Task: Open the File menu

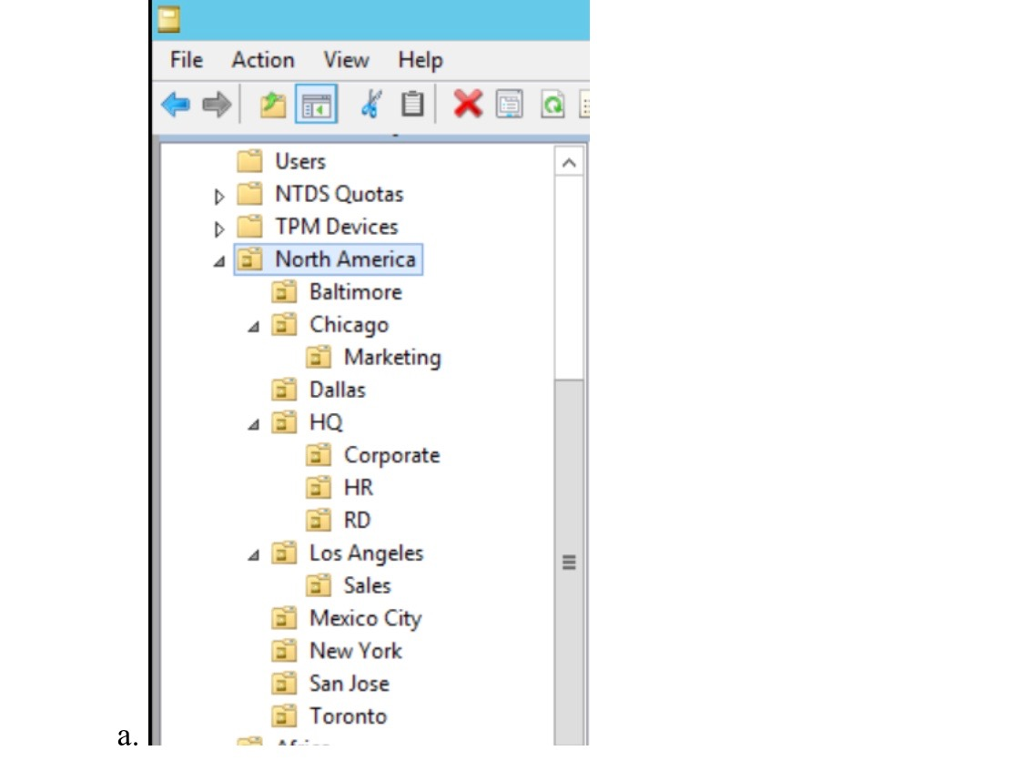Action: click(186, 59)
